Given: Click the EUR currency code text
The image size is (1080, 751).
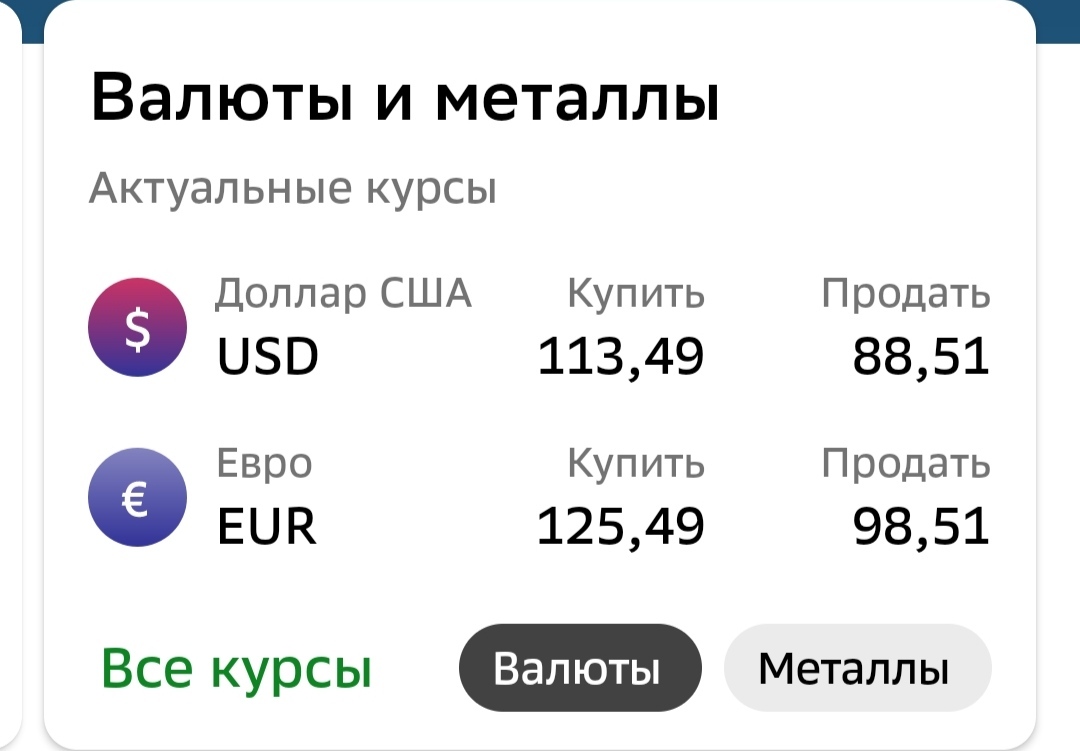Looking at the screenshot, I should point(266,527).
